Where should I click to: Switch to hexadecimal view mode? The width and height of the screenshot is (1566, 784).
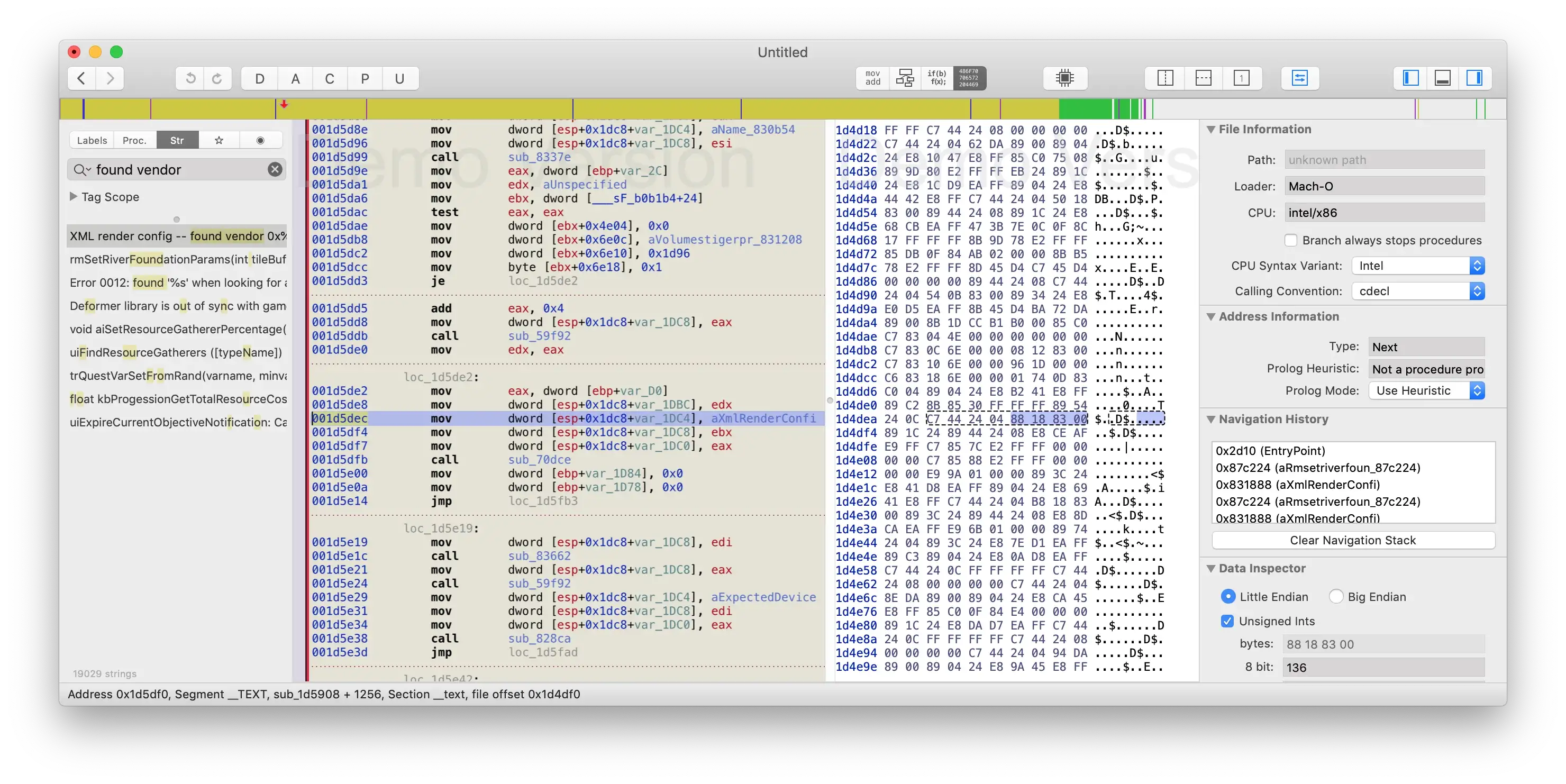pos(969,78)
